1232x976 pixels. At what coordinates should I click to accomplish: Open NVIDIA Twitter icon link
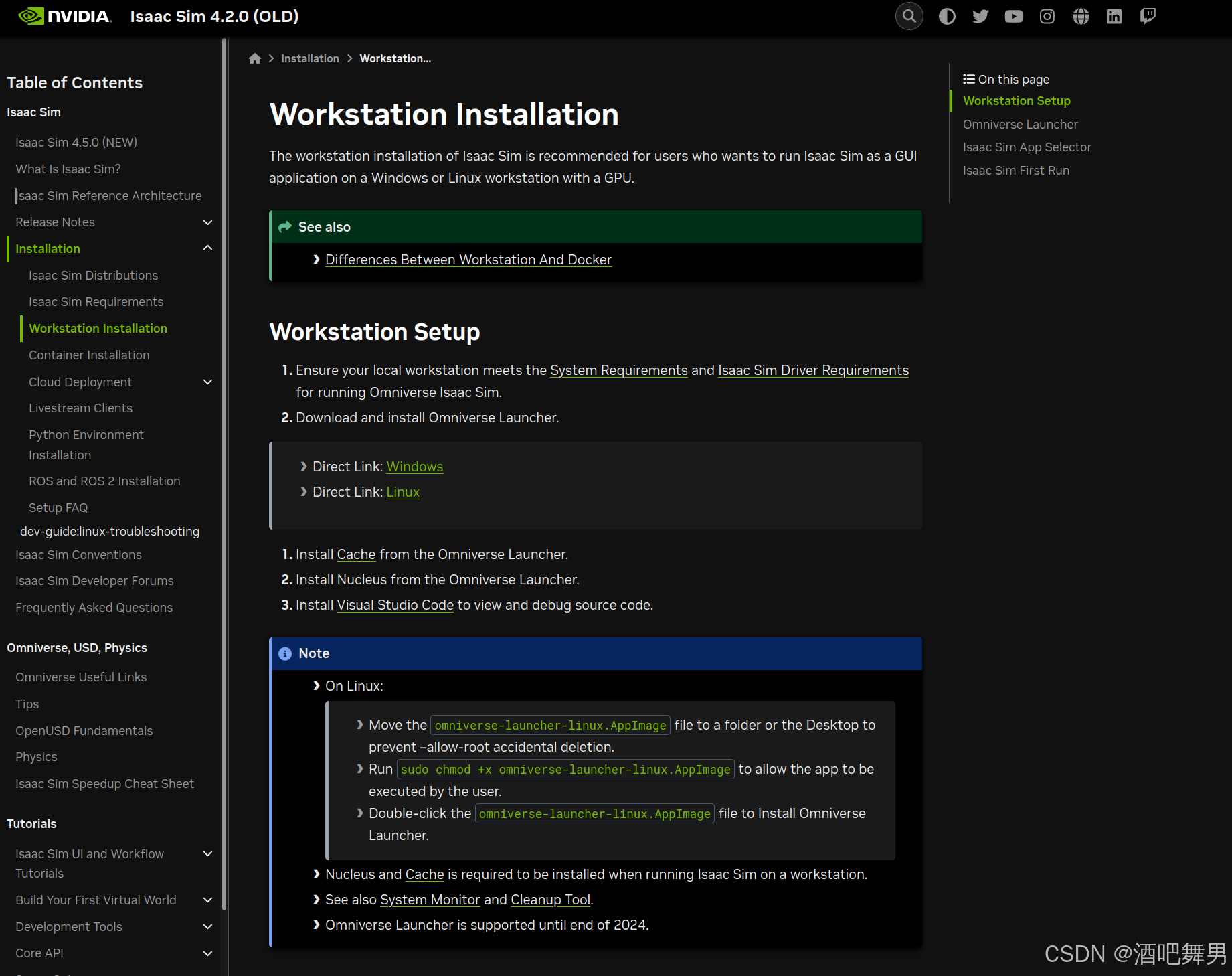980,16
